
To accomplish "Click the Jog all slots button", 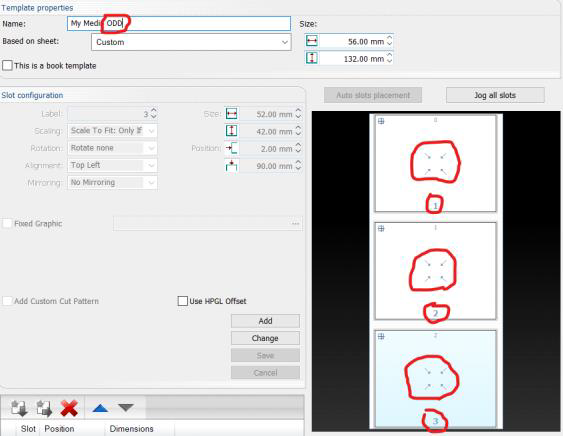I will pyautogui.click(x=495, y=95).
